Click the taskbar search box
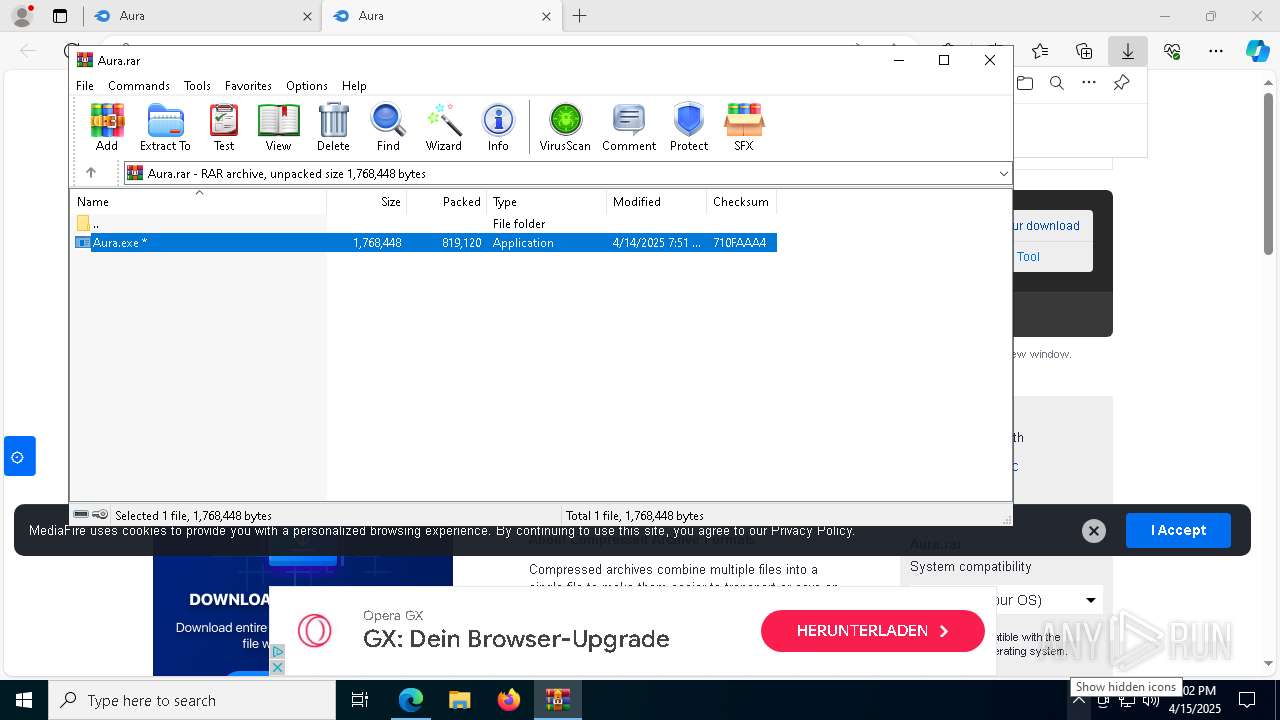Viewport: 1280px width, 720px height. [x=192, y=700]
